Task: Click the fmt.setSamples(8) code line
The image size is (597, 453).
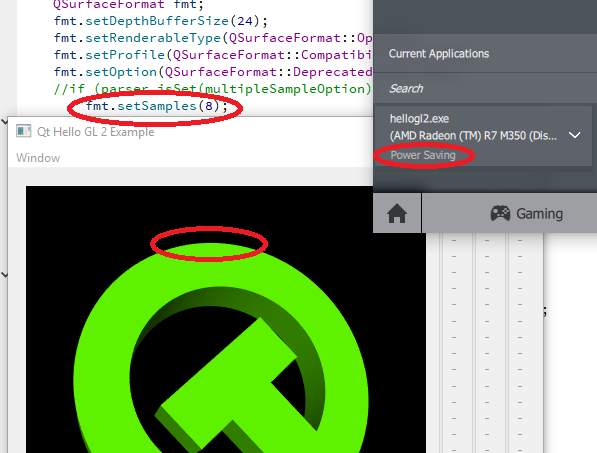Action: [x=157, y=106]
